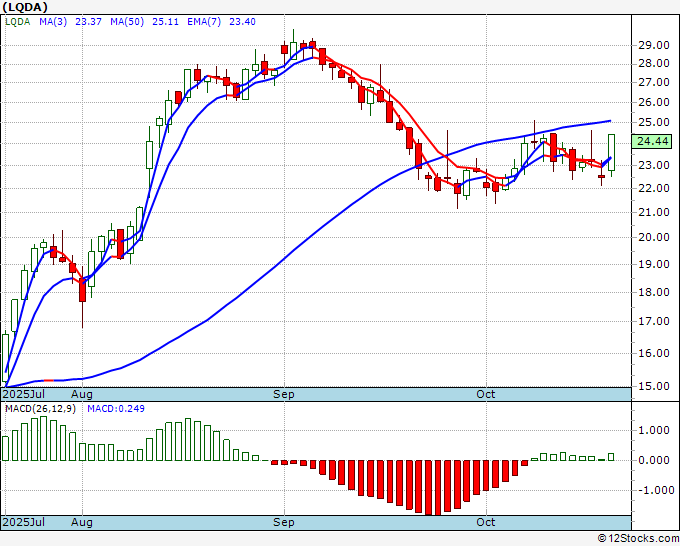Click the current price tag 24.44
Image resolution: width=680 pixels, height=546 pixels.
coord(652,141)
